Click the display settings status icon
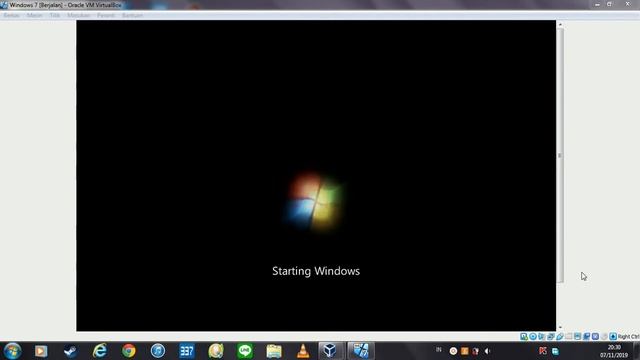Viewport: 640px width, 360px height. [x=577, y=336]
